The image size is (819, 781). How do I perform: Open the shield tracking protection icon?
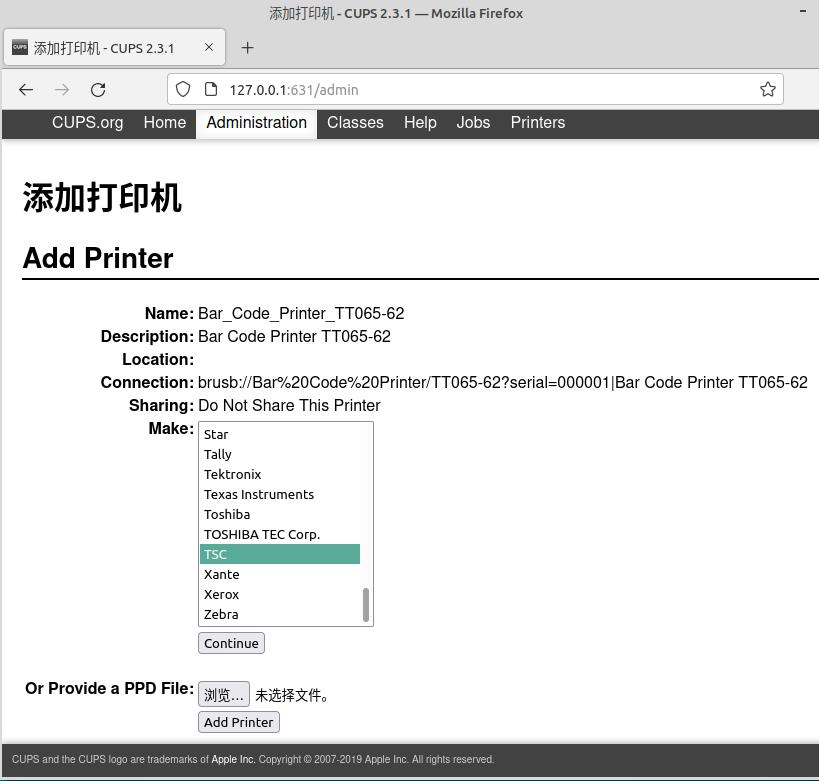tap(183, 89)
